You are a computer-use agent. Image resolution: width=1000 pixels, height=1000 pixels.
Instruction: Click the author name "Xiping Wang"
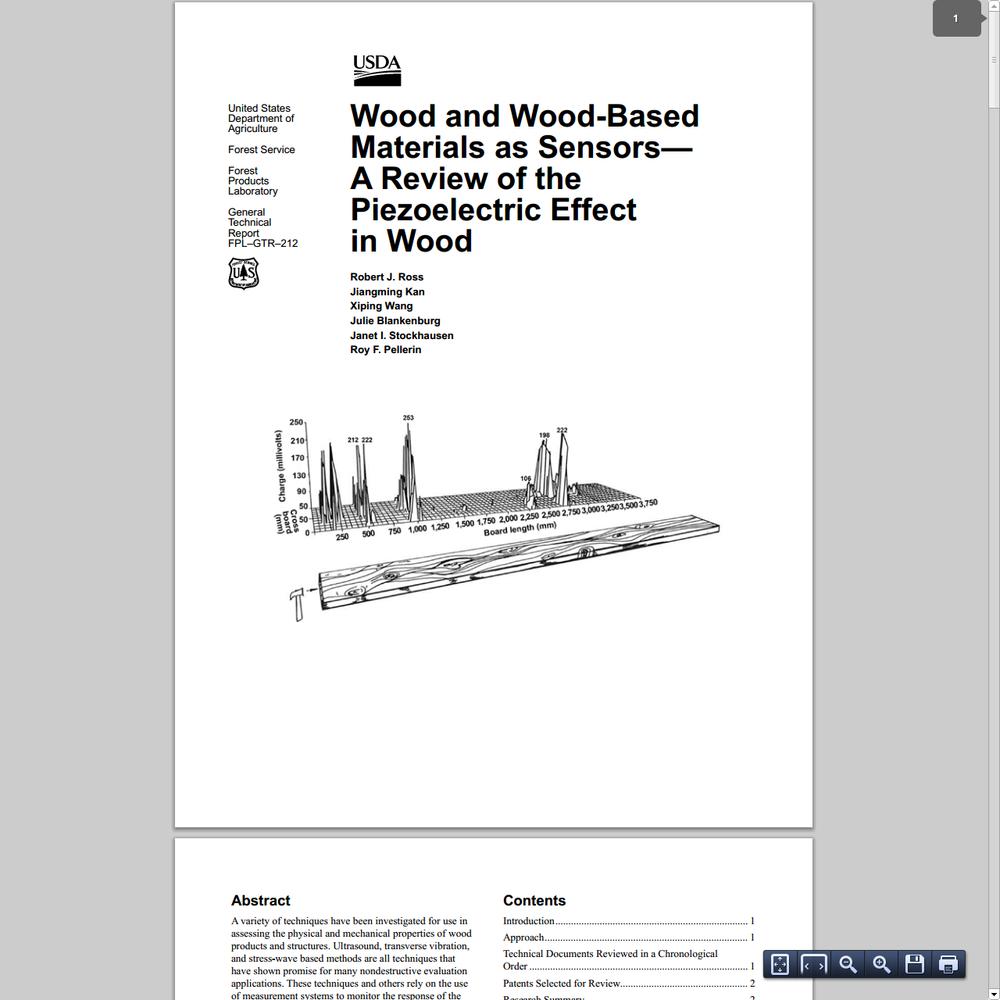[x=381, y=306]
